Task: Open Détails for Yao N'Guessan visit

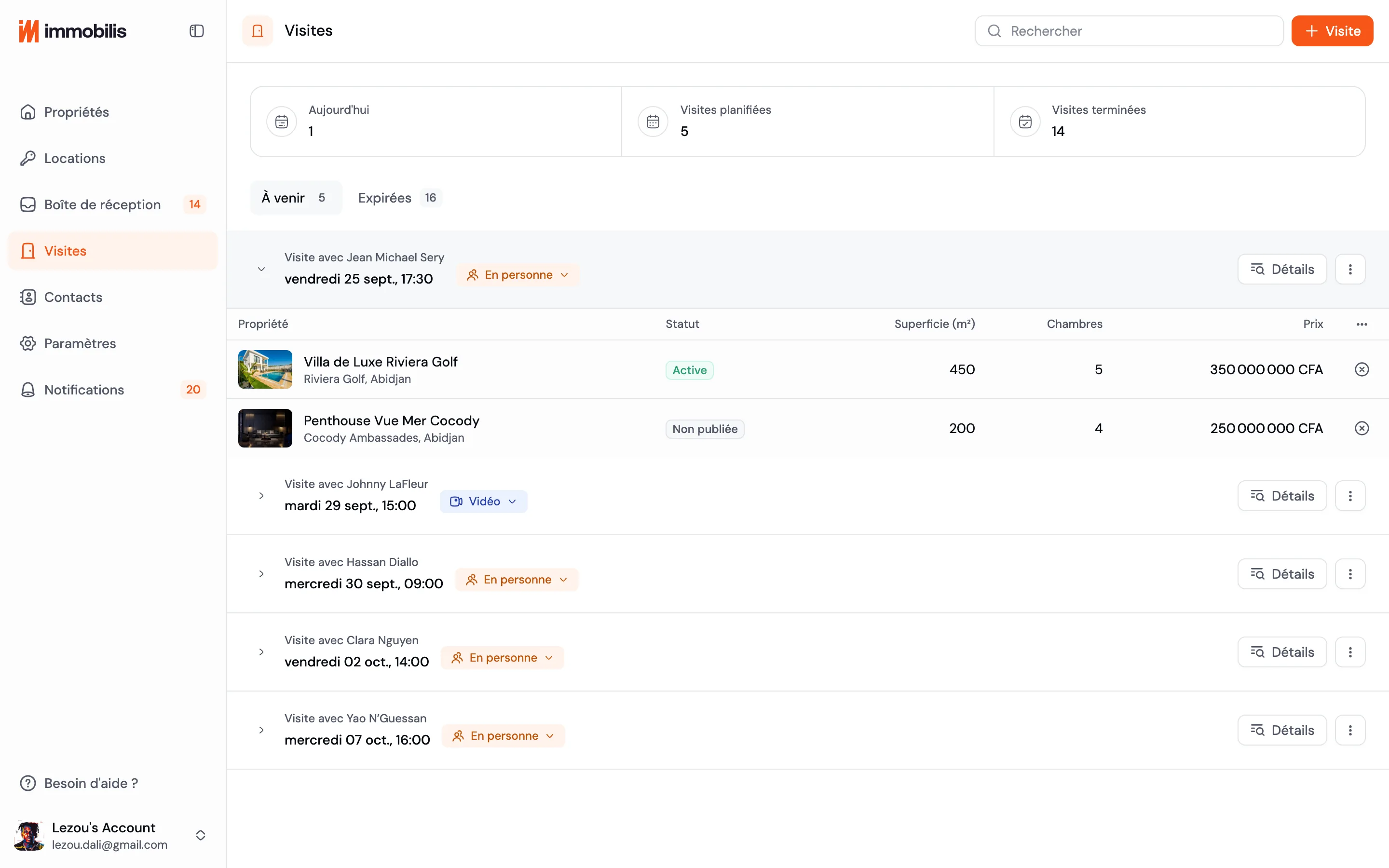Action: point(1281,730)
